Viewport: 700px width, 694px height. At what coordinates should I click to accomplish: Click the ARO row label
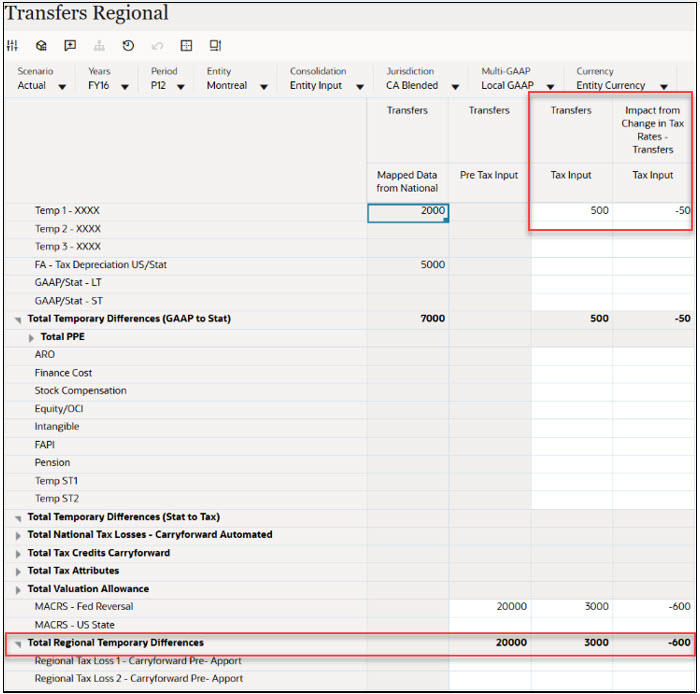[45, 354]
